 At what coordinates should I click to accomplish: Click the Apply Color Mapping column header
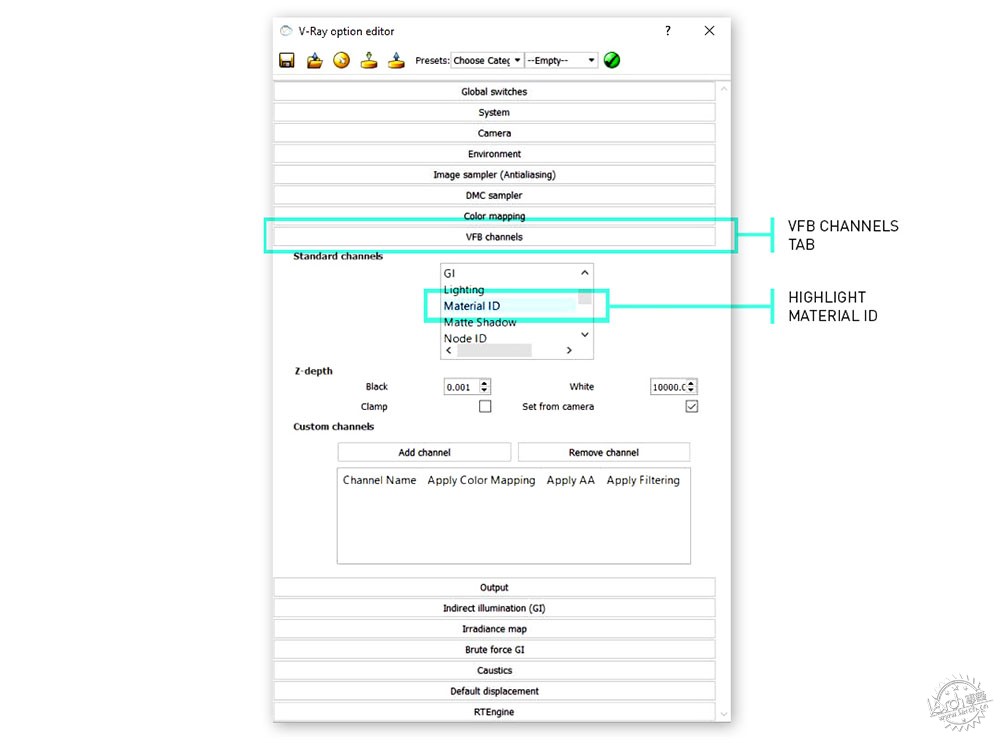click(482, 480)
